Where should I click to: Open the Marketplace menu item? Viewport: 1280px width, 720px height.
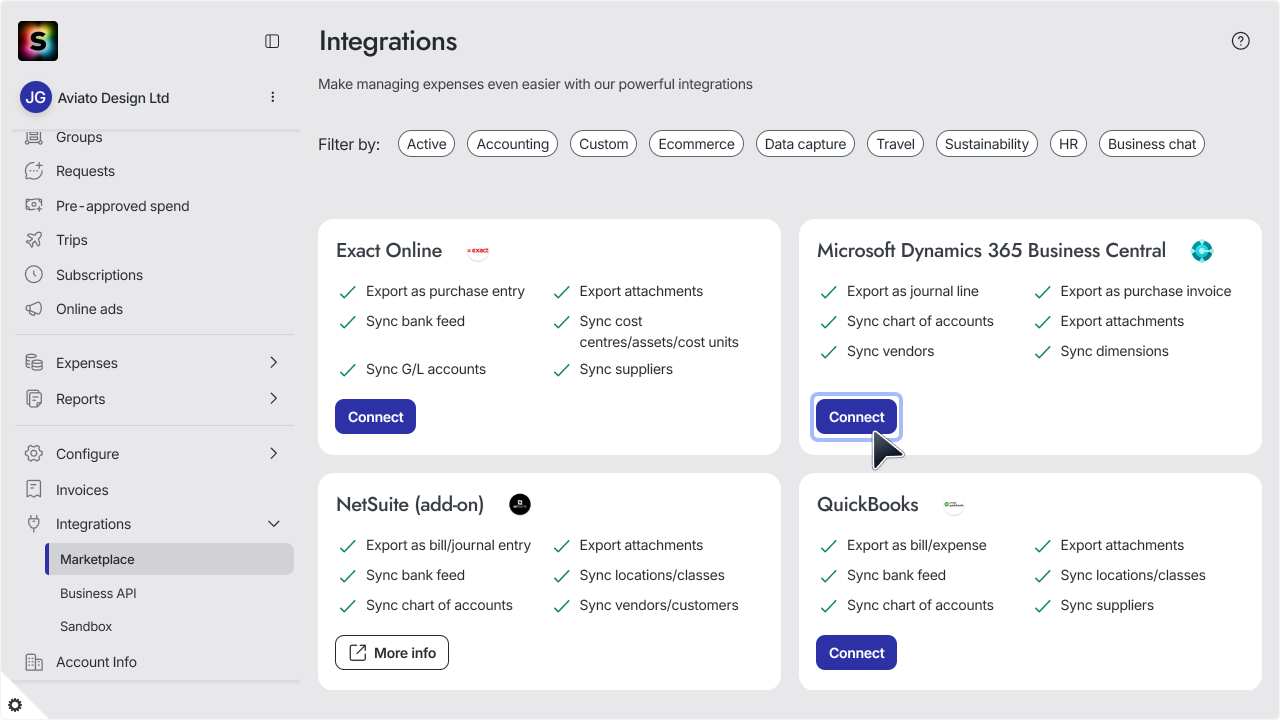click(170, 559)
